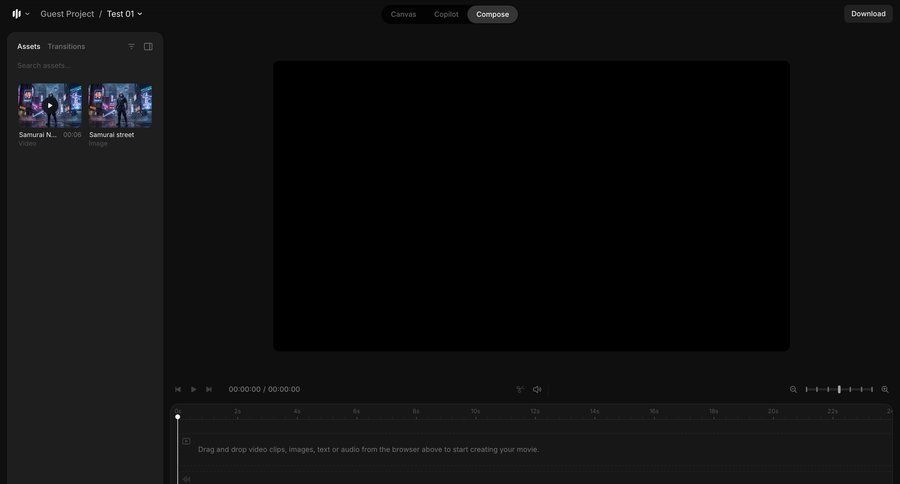Click the assets filter icon

point(131,47)
